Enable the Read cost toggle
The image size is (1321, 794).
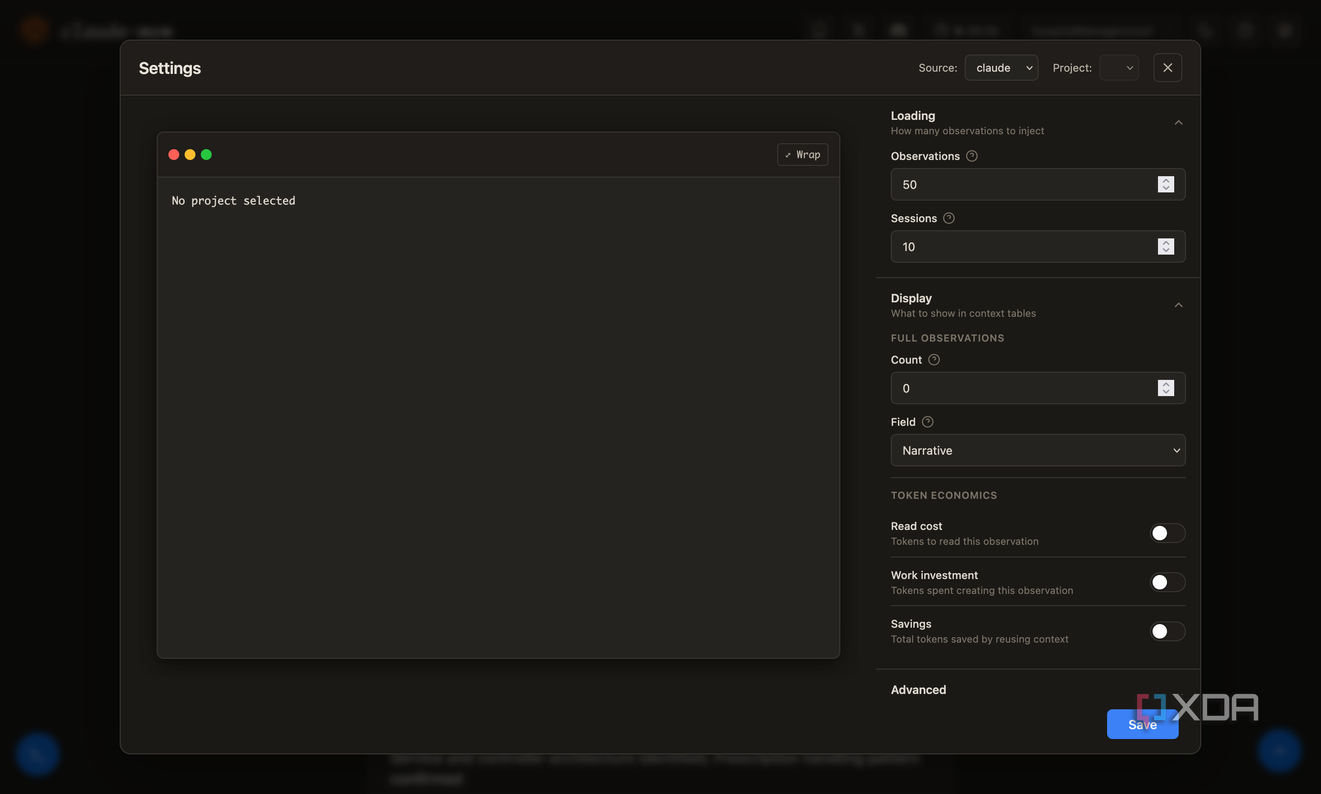click(1167, 533)
